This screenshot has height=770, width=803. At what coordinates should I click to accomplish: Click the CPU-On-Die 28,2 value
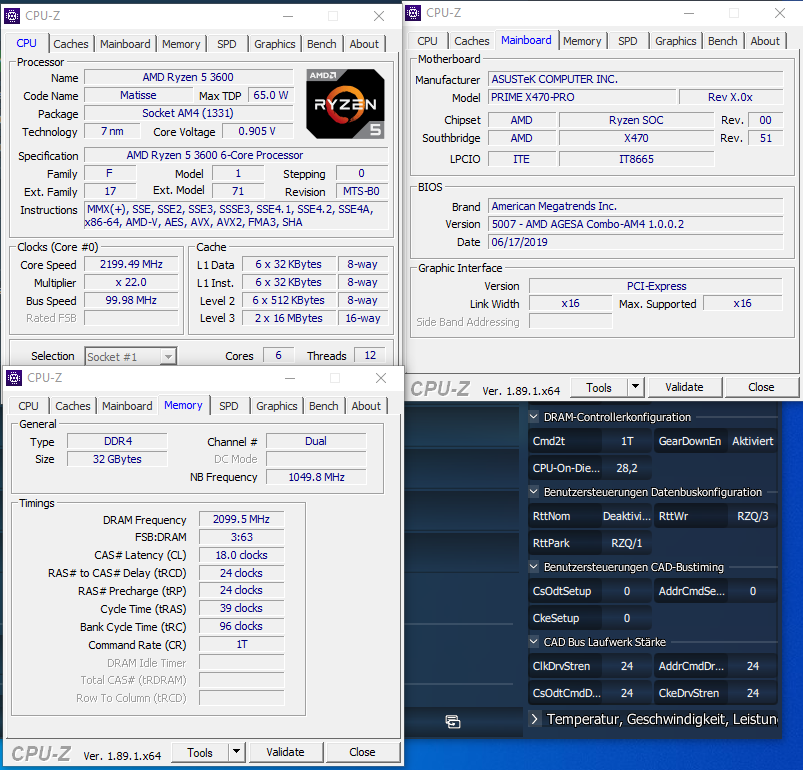tap(627, 468)
